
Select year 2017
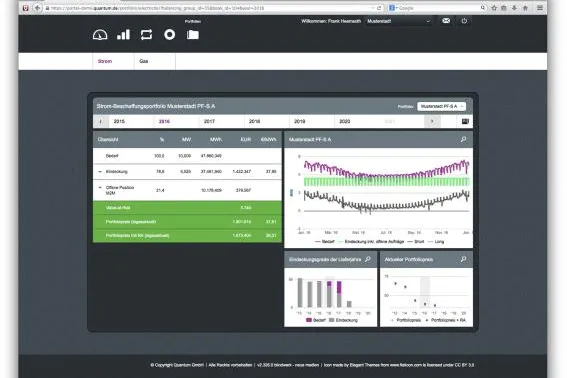[209, 121]
